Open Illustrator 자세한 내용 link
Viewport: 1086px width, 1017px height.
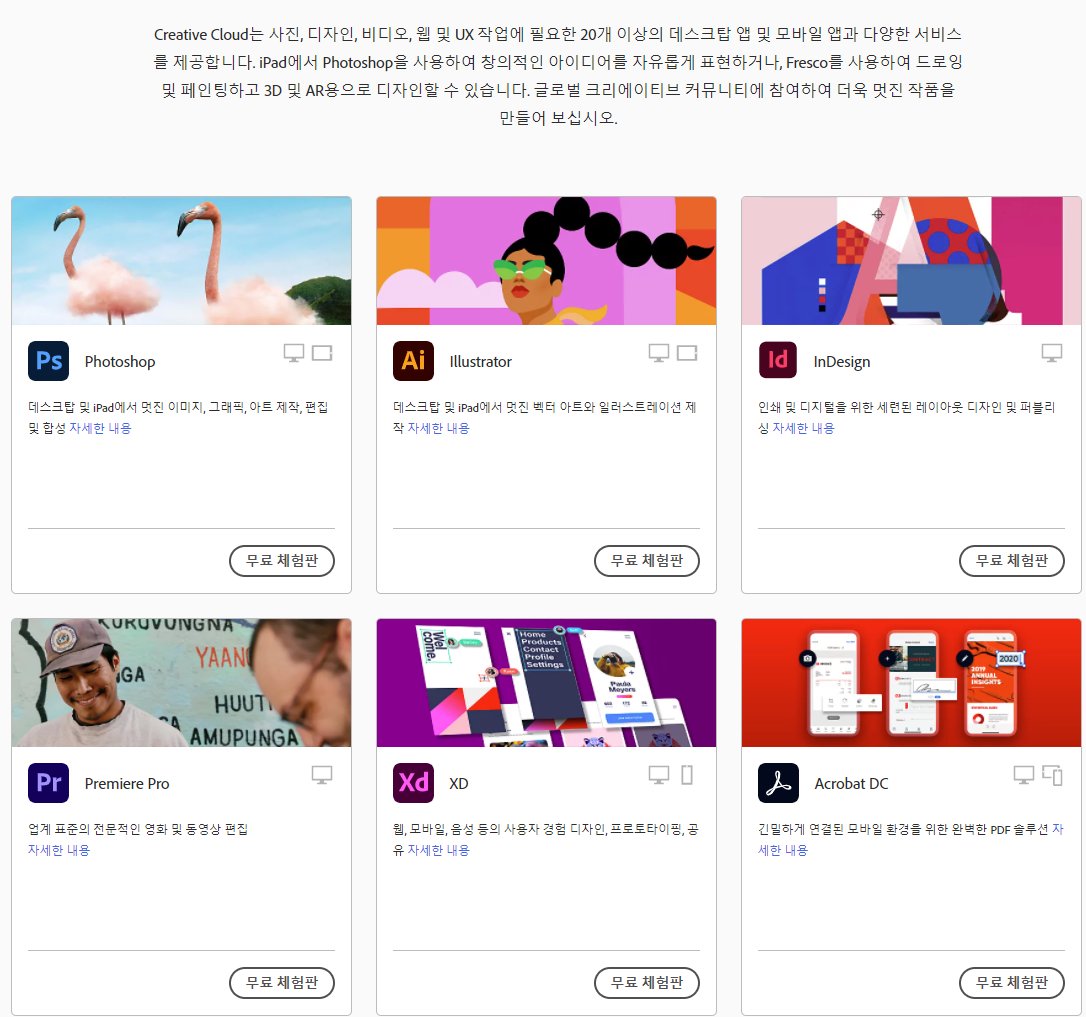[x=438, y=428]
